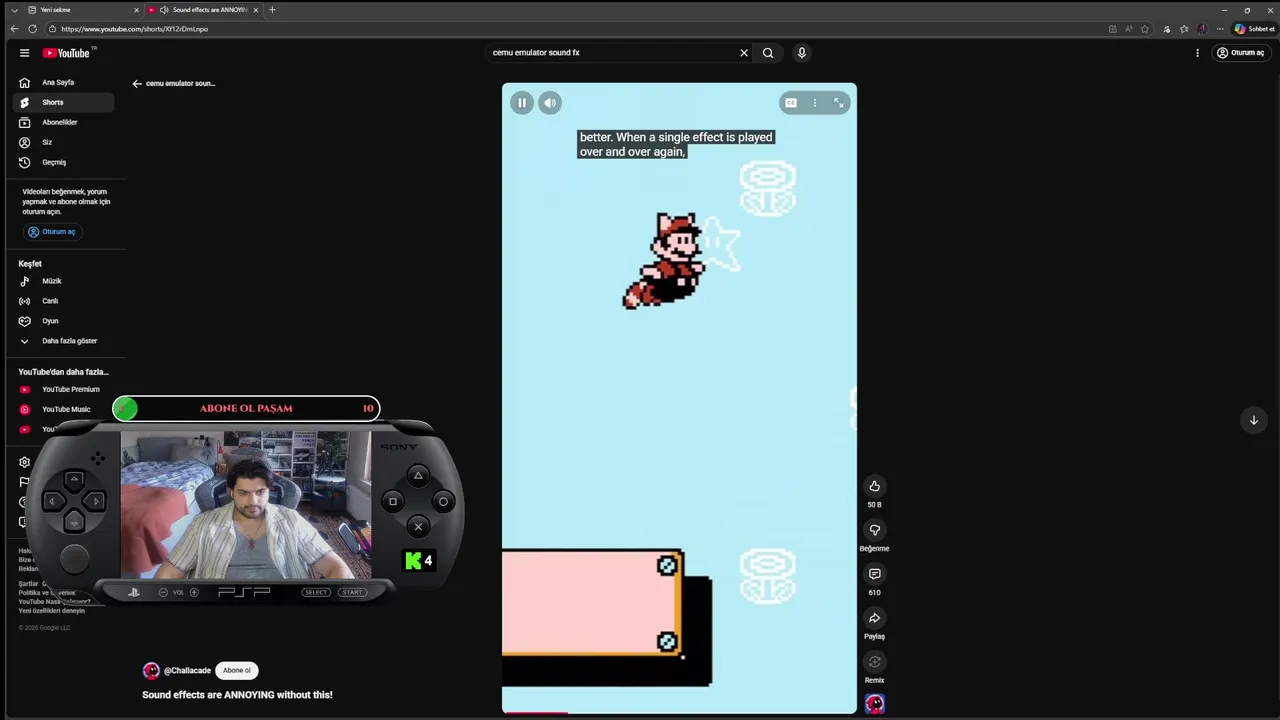
Task: Mute the tab via speaker icon
Action: pos(164,10)
